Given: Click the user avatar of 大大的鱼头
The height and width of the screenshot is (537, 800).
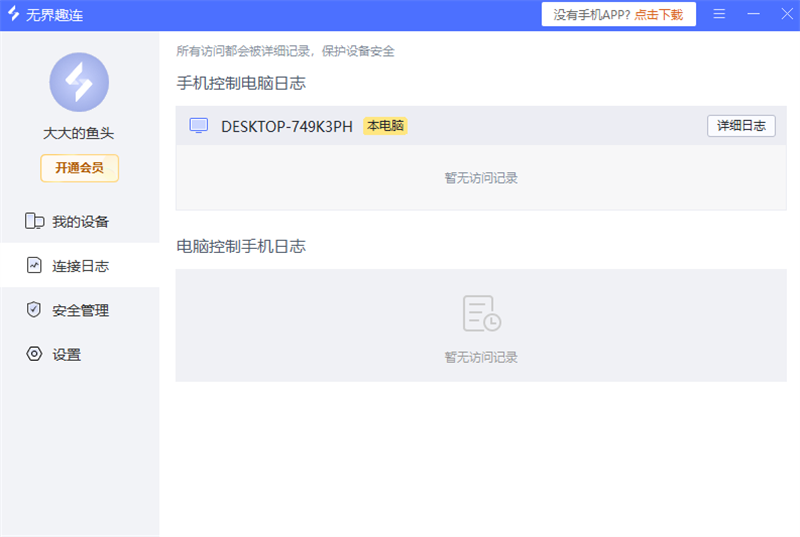Looking at the screenshot, I should coord(79,82).
